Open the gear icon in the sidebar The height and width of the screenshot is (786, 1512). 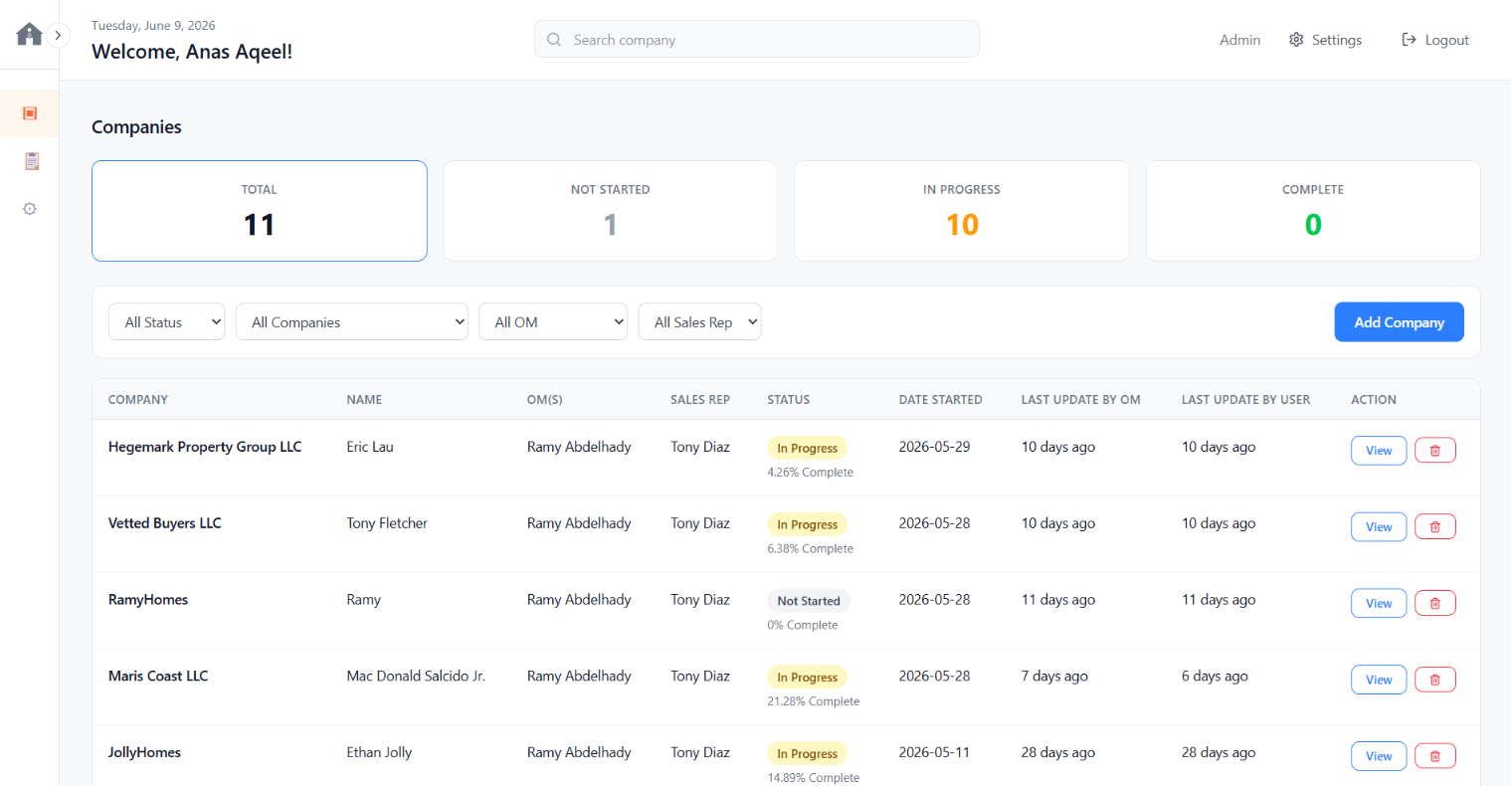[x=30, y=209]
